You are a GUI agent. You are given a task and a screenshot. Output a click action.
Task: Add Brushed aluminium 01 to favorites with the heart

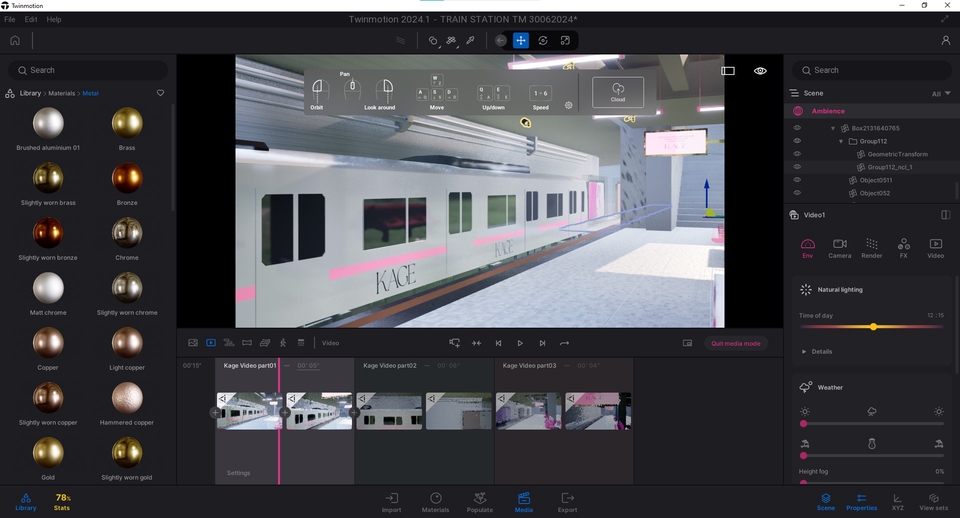[160, 93]
